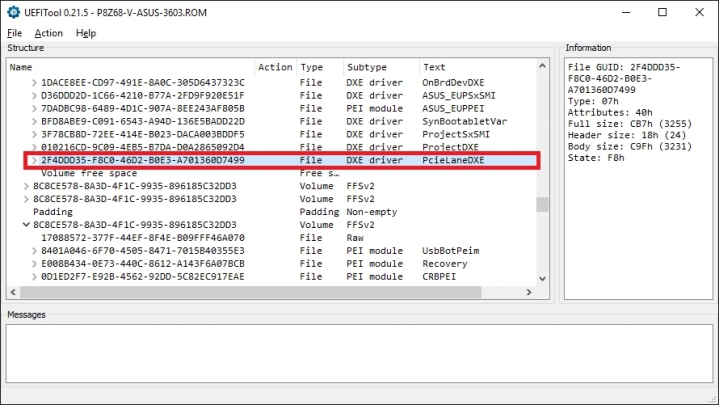
Task: Click the Action column header
Action: click(276, 67)
